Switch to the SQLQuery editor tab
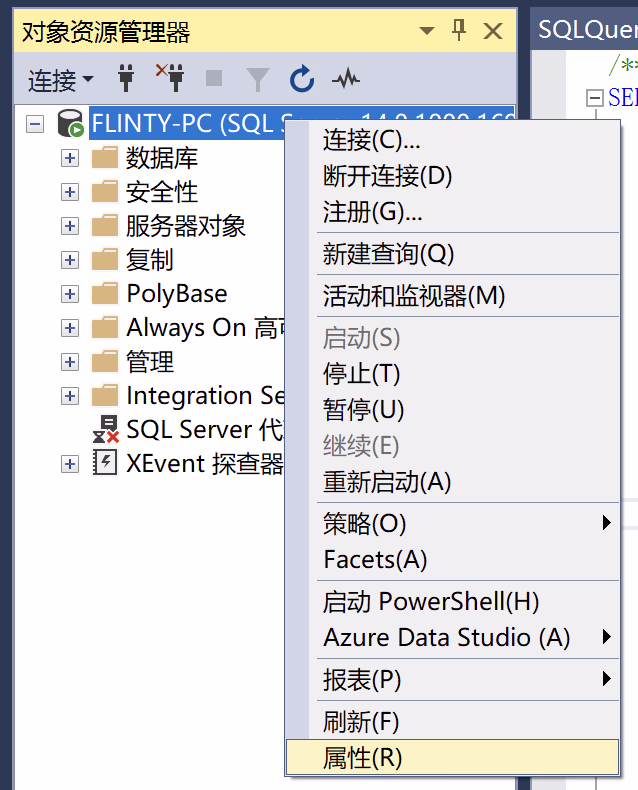Viewport: 638px width, 790px height. [585, 30]
